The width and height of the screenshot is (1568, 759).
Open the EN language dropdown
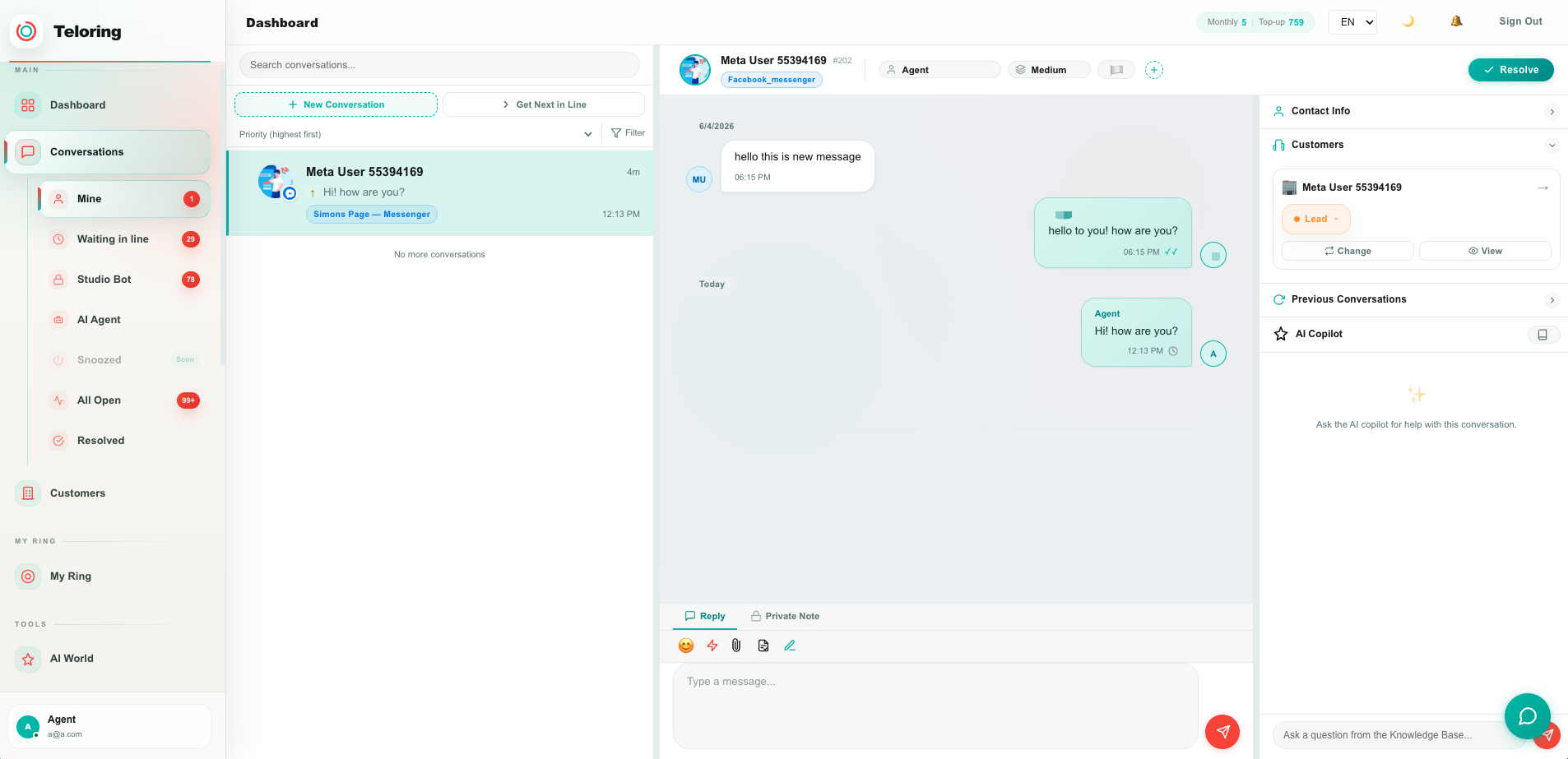pos(1352,22)
